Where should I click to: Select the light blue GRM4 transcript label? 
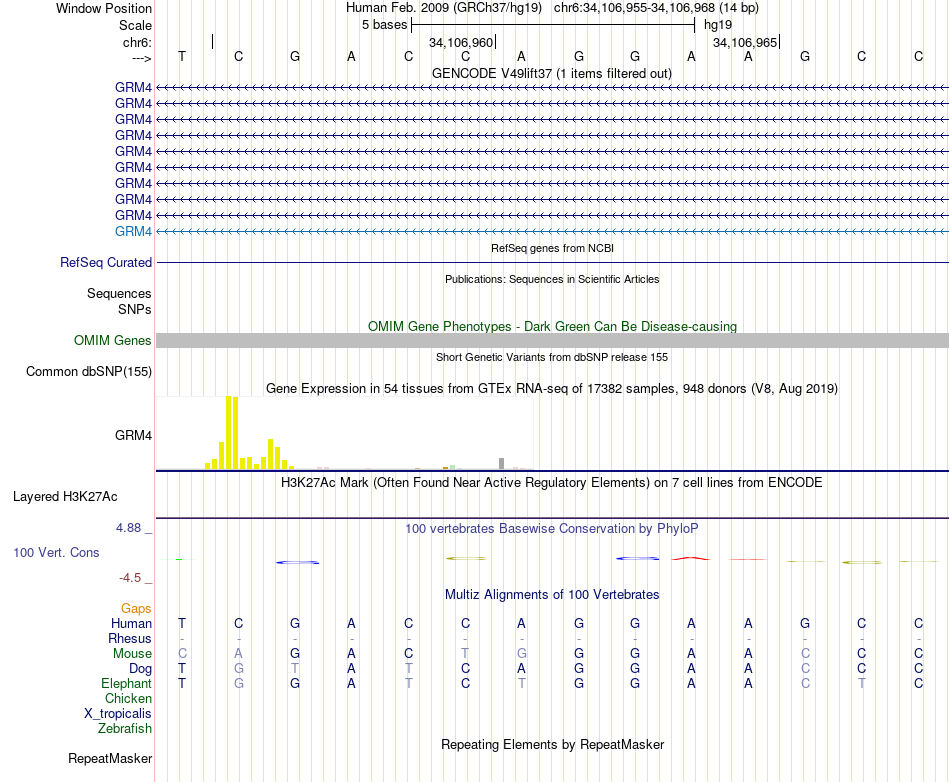coord(133,231)
